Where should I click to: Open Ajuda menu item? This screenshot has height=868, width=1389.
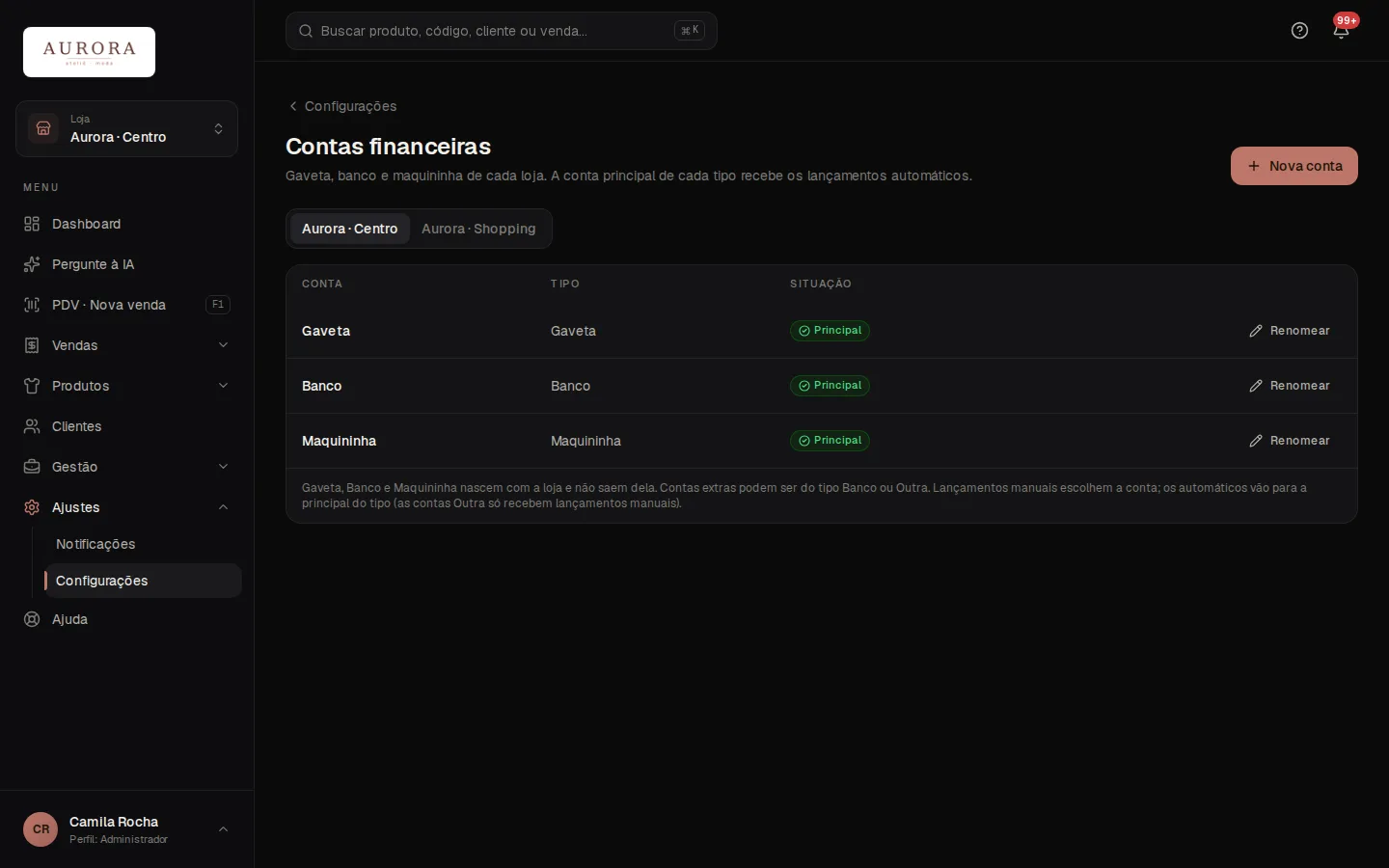tap(126, 619)
